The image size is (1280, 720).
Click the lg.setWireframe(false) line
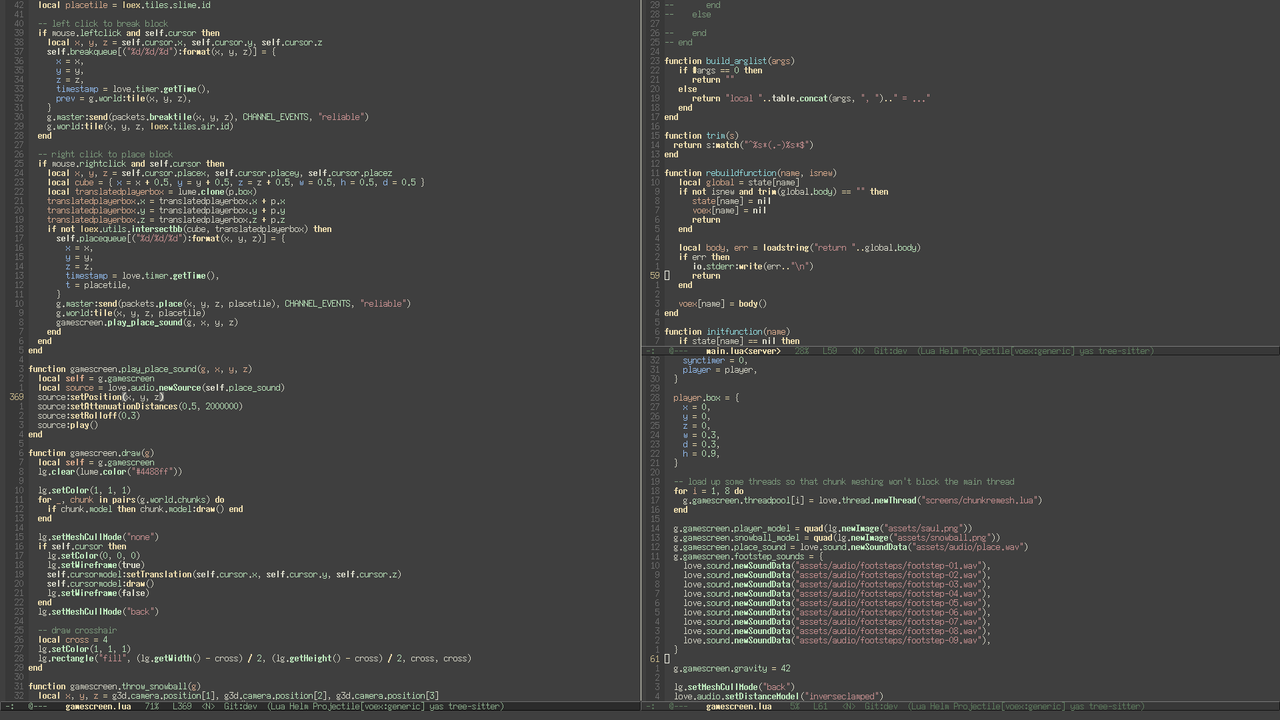pos(98,593)
